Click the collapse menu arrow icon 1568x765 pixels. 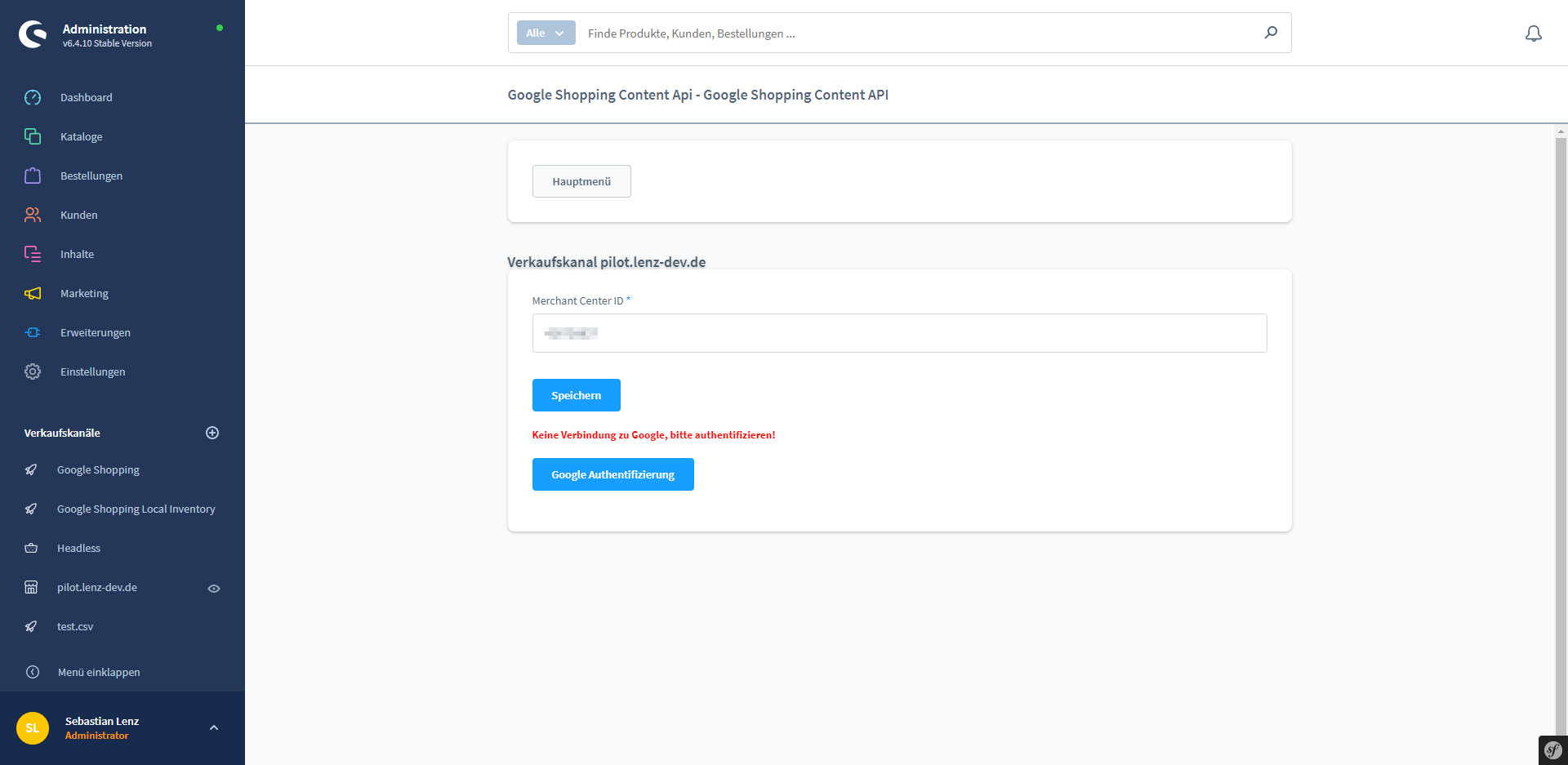33,672
